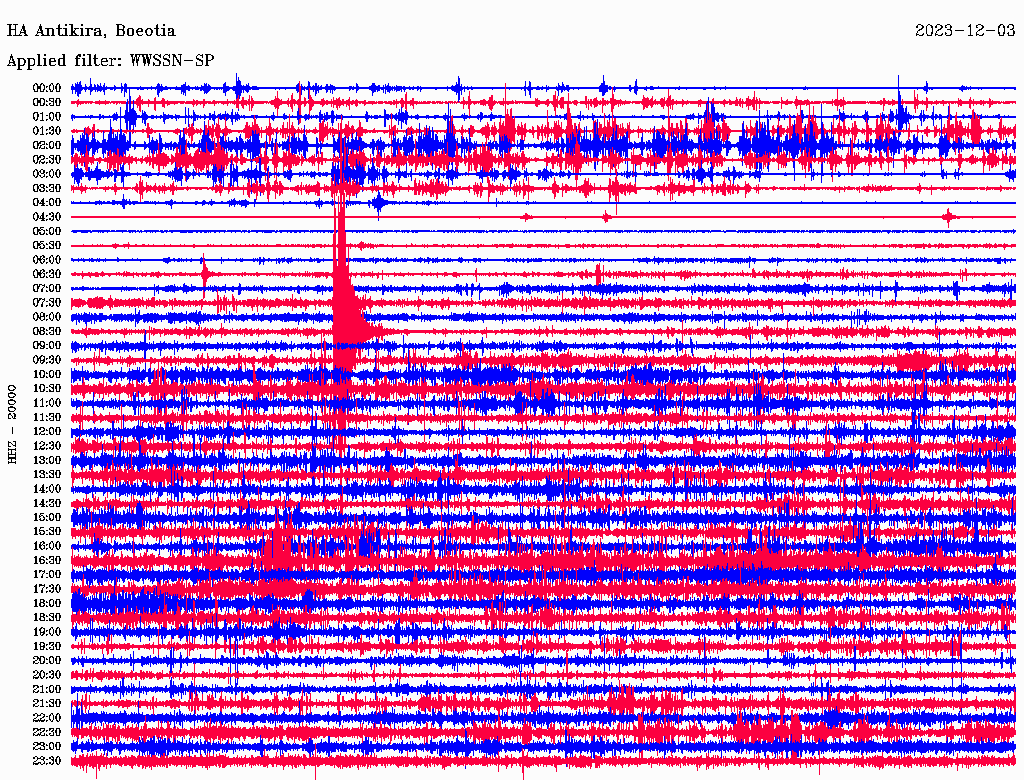Select the 02:00 time label
Viewport: 1024px width, 780px height.
tap(47, 145)
